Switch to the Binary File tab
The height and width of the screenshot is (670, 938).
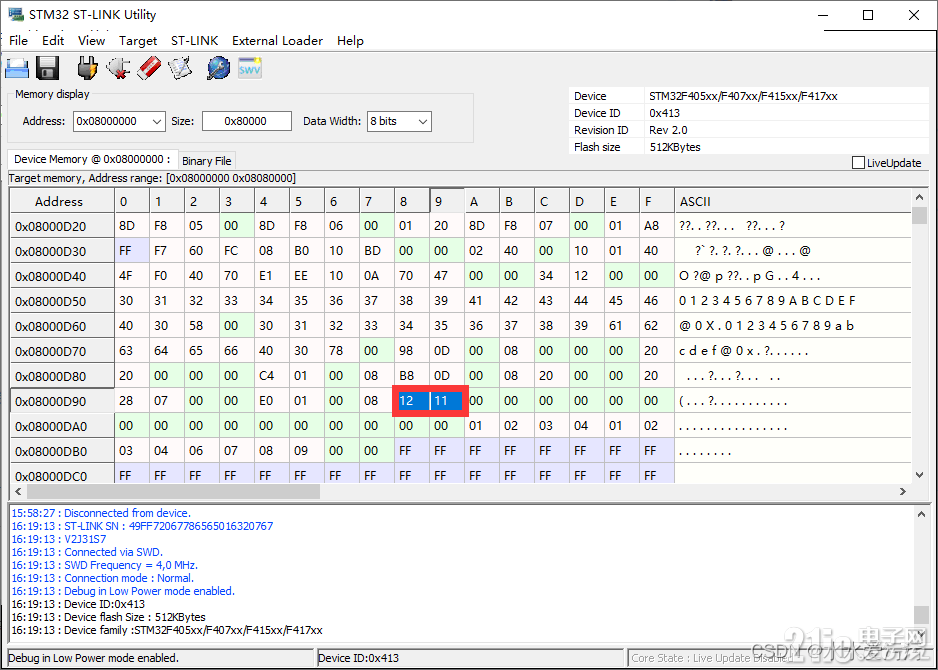[x=207, y=161]
